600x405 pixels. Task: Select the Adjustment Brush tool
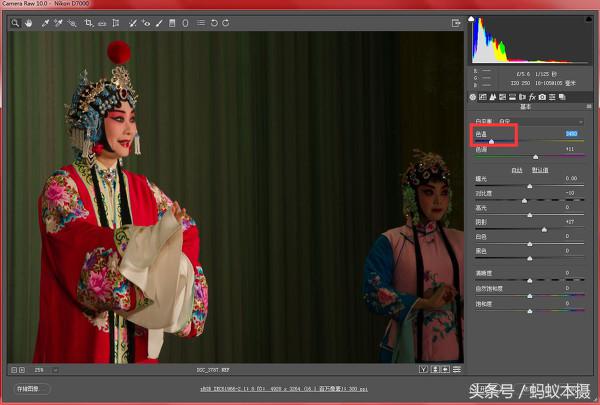click(x=159, y=23)
